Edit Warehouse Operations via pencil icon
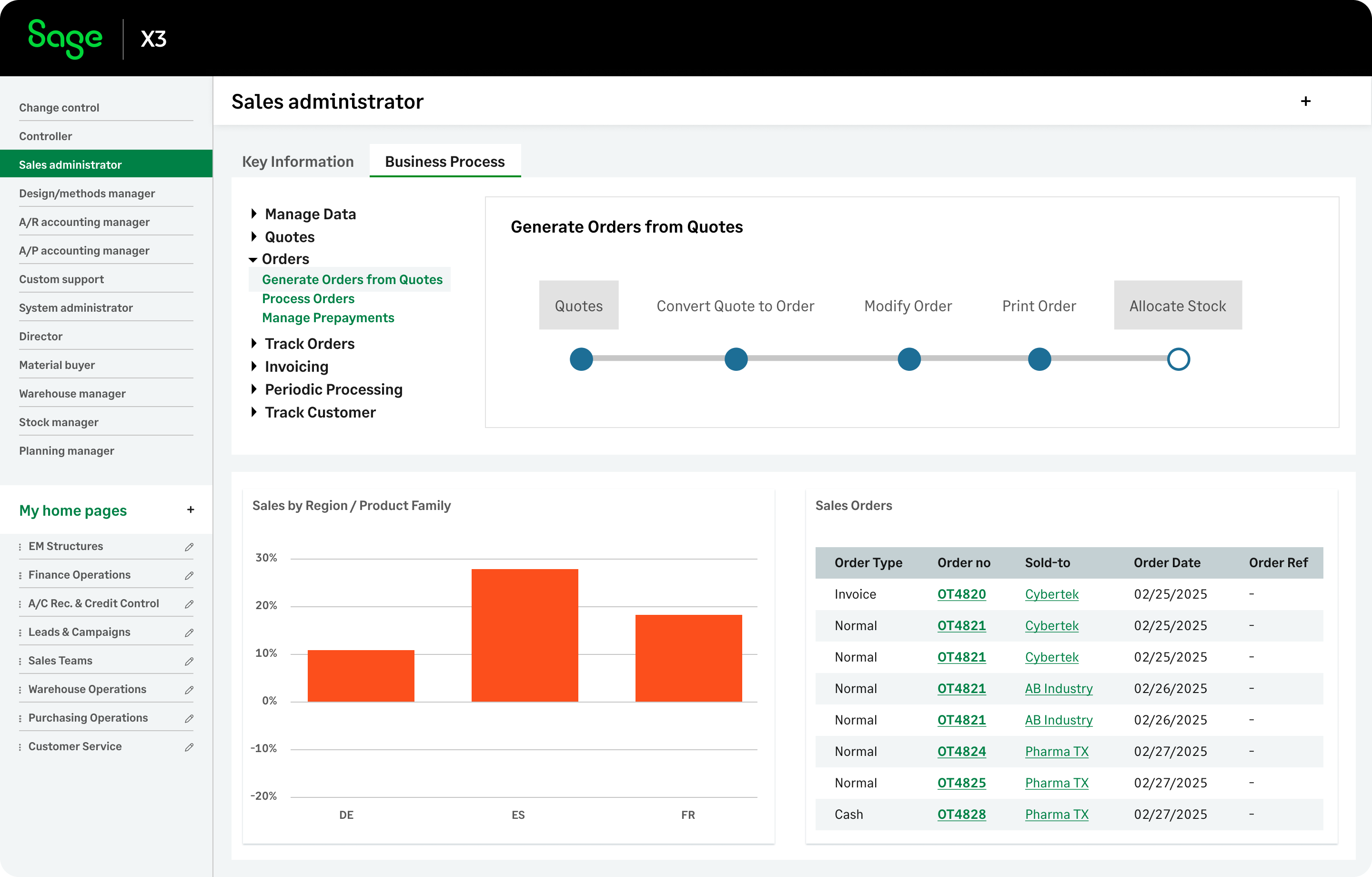 [189, 690]
